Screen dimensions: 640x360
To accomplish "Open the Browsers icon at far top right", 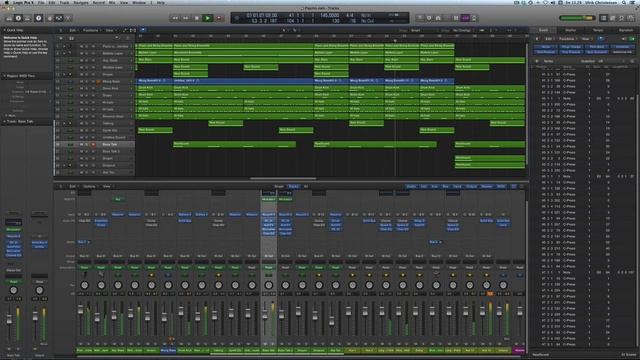I will [631, 18].
